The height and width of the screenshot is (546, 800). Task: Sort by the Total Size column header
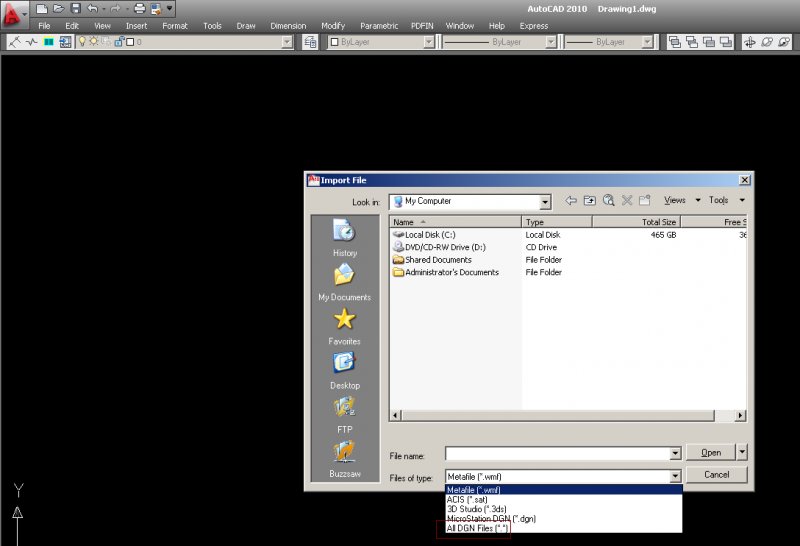tap(636, 222)
